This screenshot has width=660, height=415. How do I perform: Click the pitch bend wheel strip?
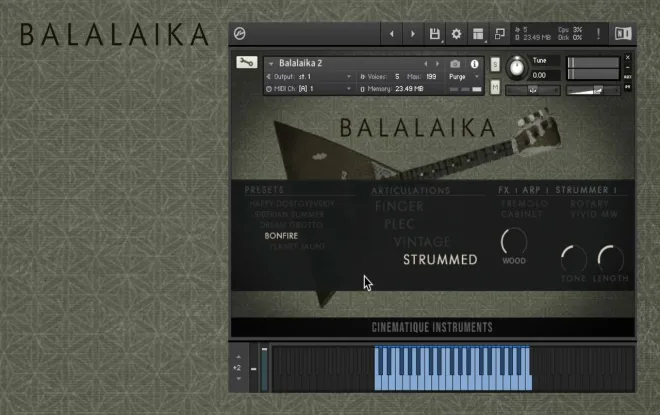(254, 368)
